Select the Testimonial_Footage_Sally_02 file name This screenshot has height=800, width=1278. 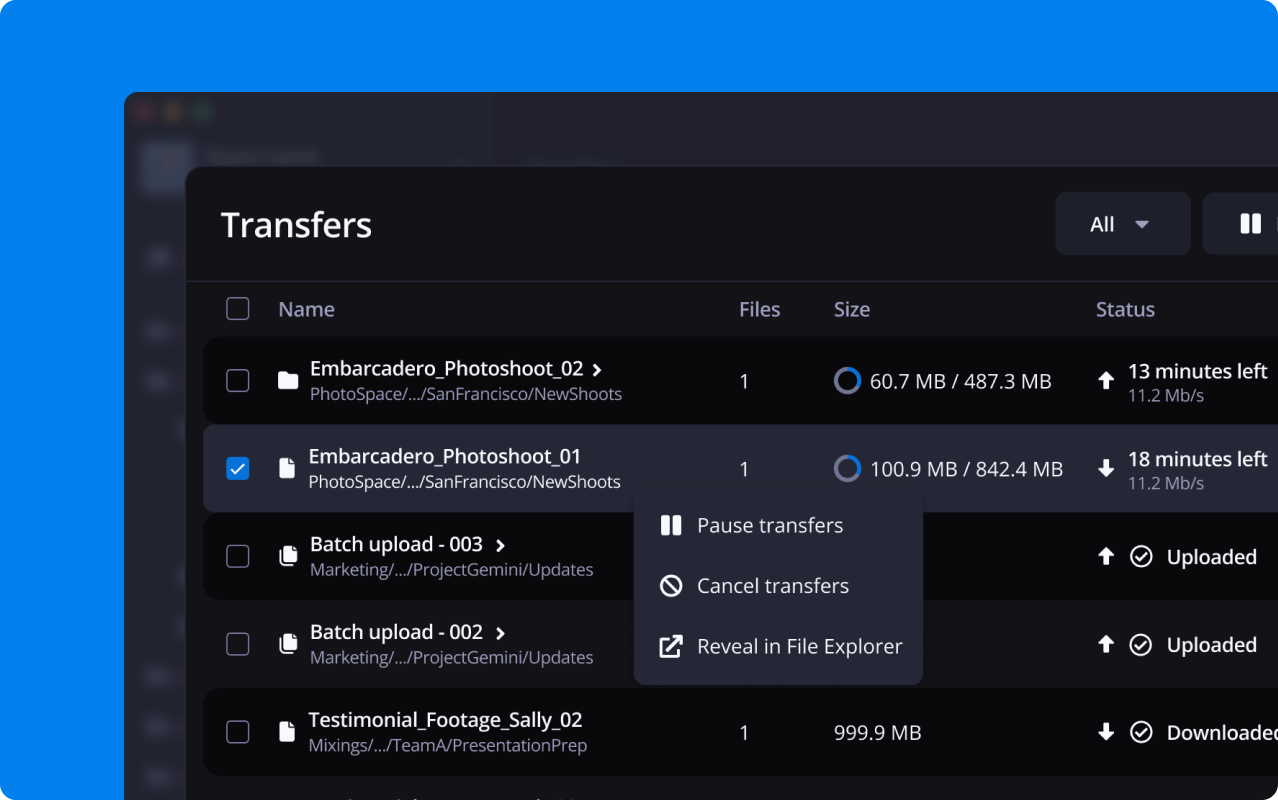point(445,720)
